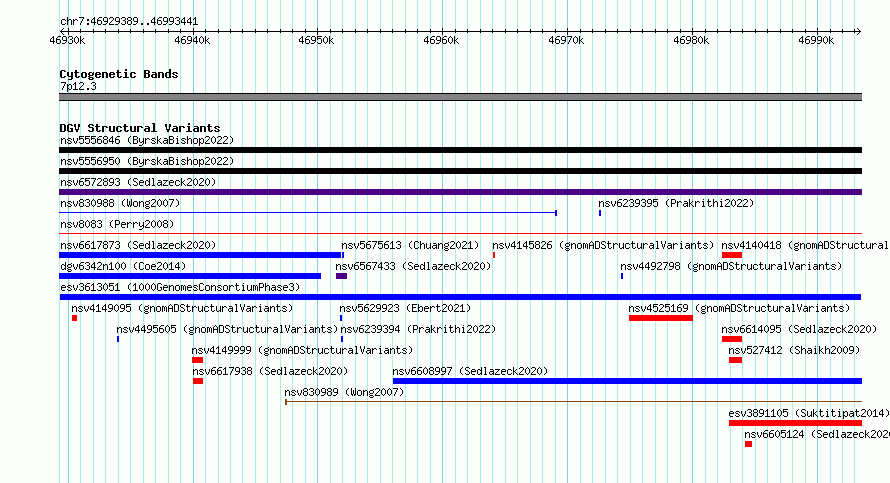Open nsv4149999 (gnomADStructuralVariants) label

pos(303,350)
